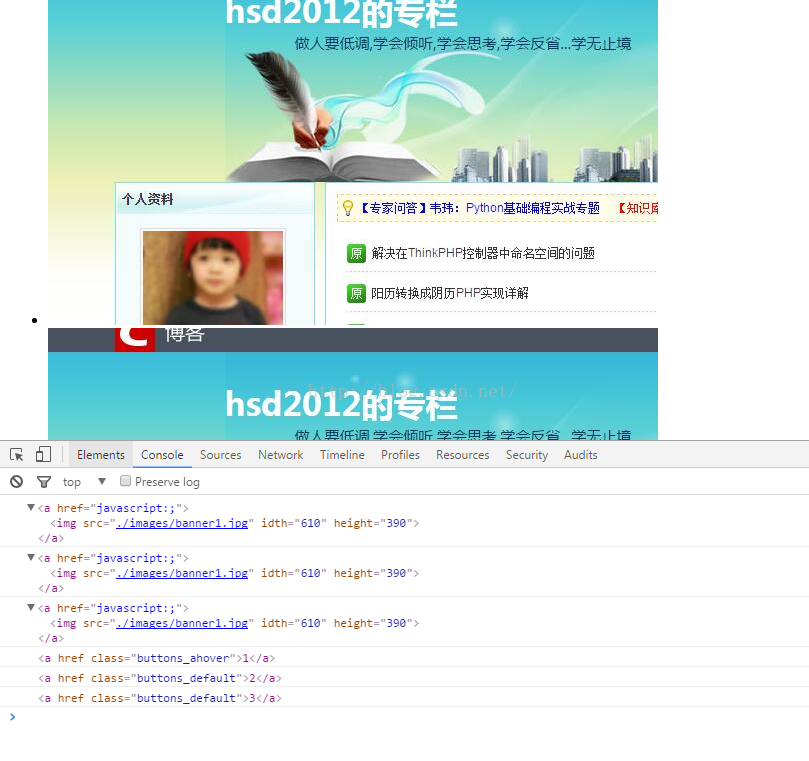The width and height of the screenshot is (809, 761).
Task: Open the top execution context dropdown
Action: pyautogui.click(x=84, y=482)
